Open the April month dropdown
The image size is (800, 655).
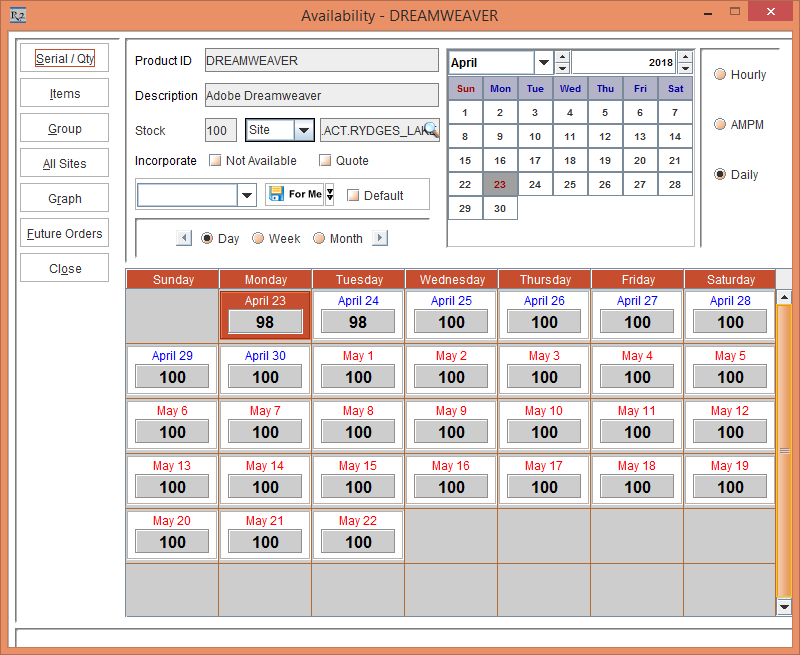543,62
